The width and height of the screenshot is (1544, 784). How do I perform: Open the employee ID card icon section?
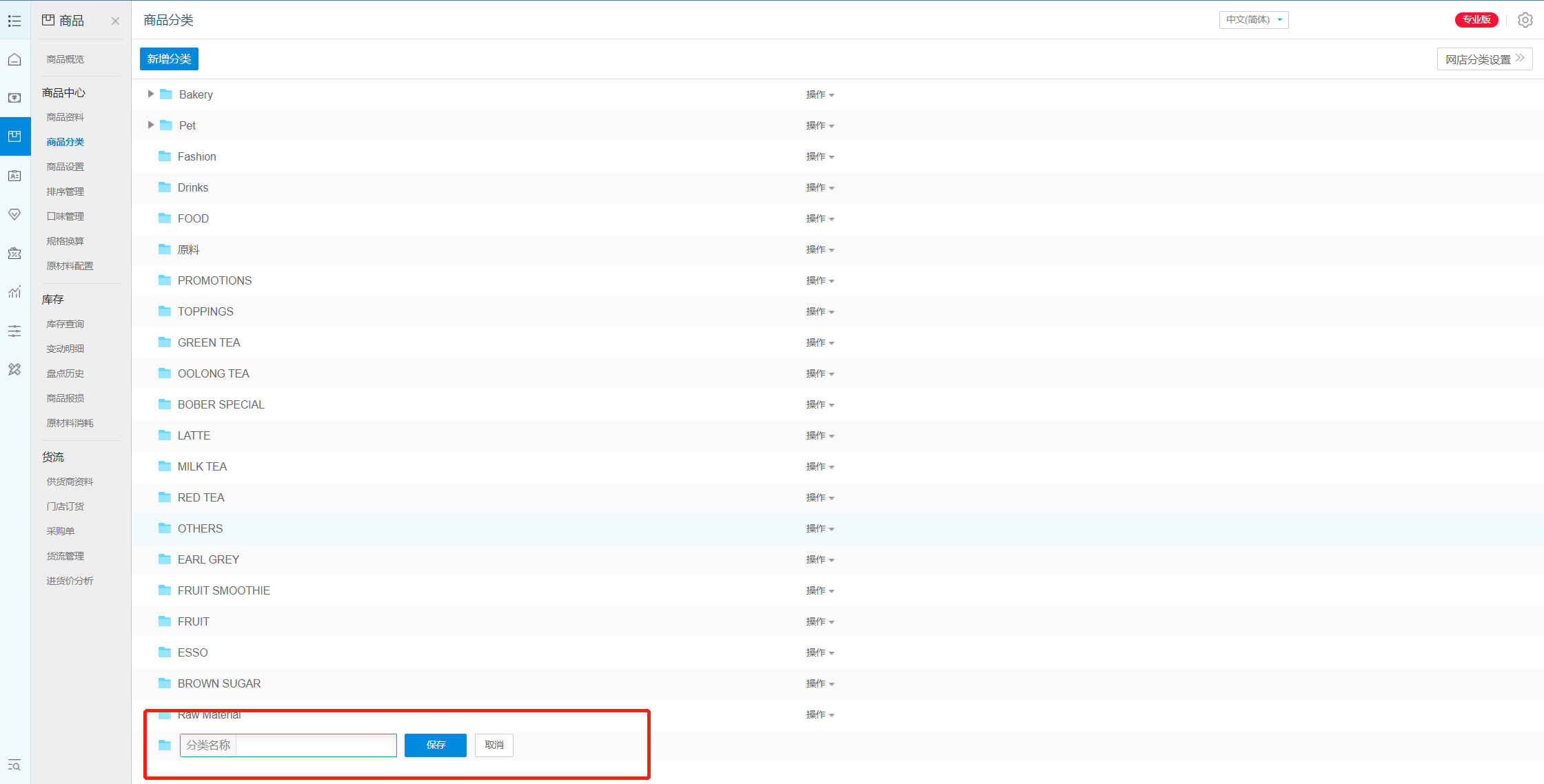point(14,176)
